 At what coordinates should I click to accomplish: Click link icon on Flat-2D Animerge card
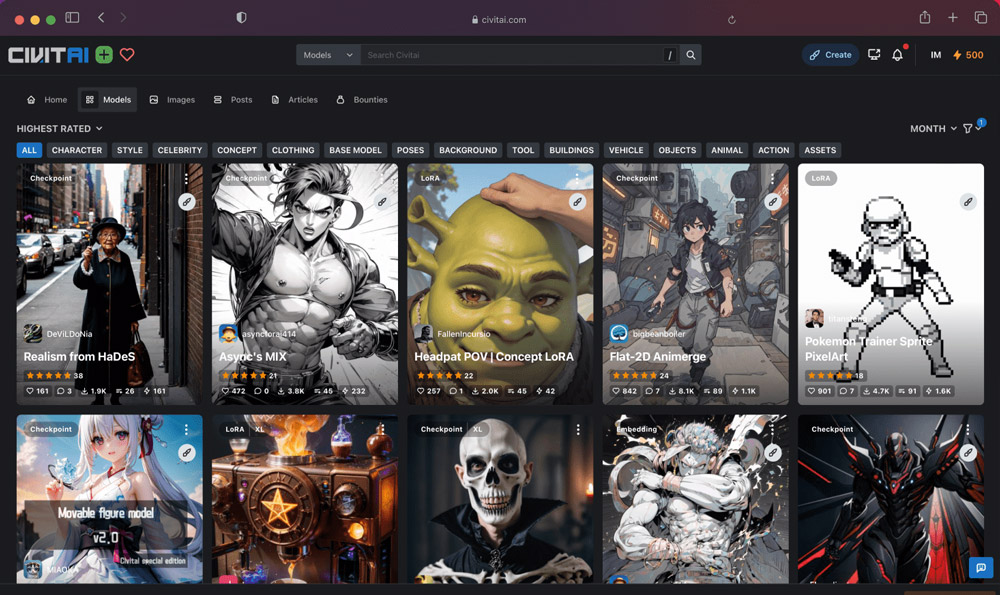[772, 202]
